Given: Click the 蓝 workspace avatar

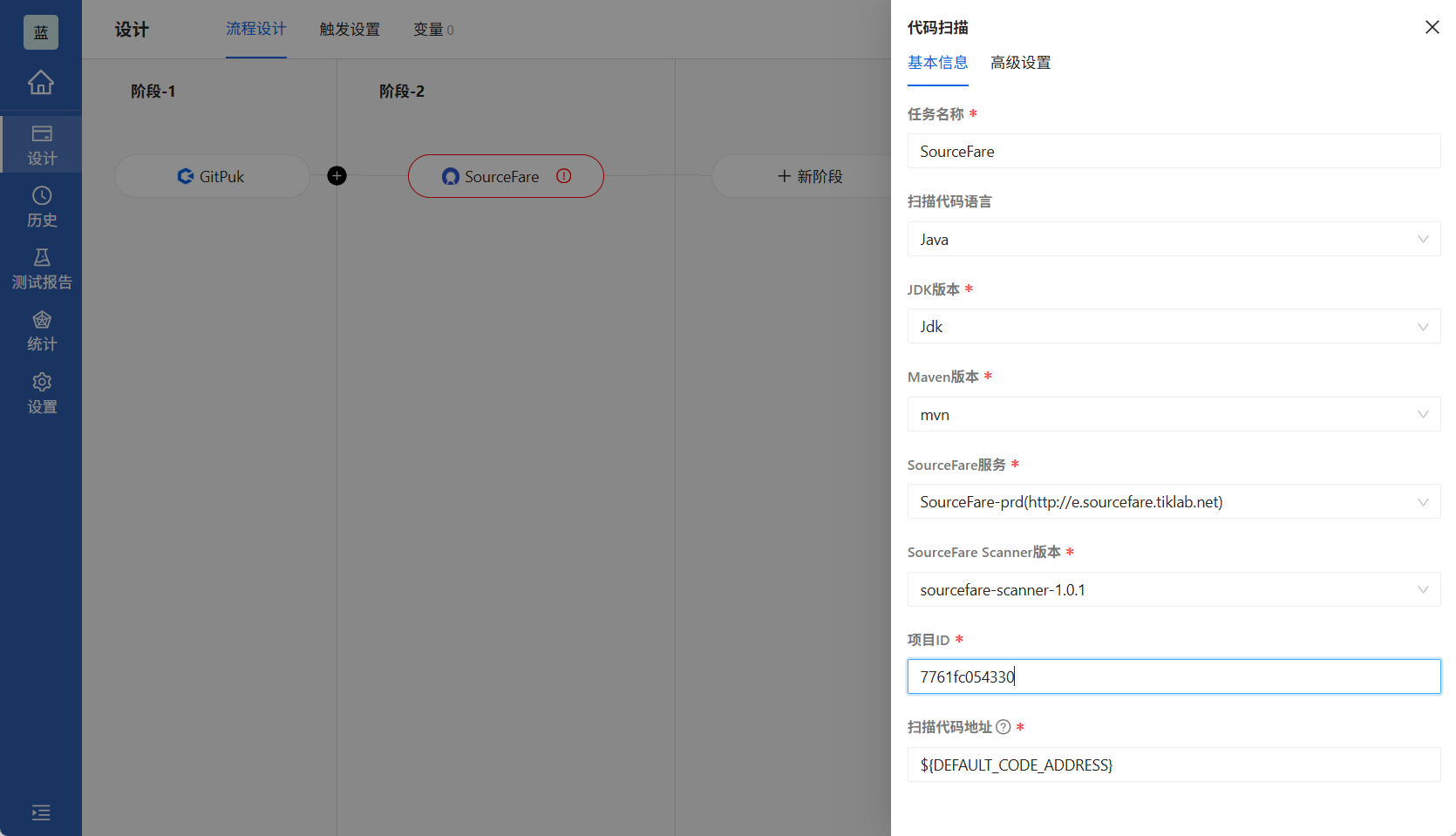Looking at the screenshot, I should 41,32.
